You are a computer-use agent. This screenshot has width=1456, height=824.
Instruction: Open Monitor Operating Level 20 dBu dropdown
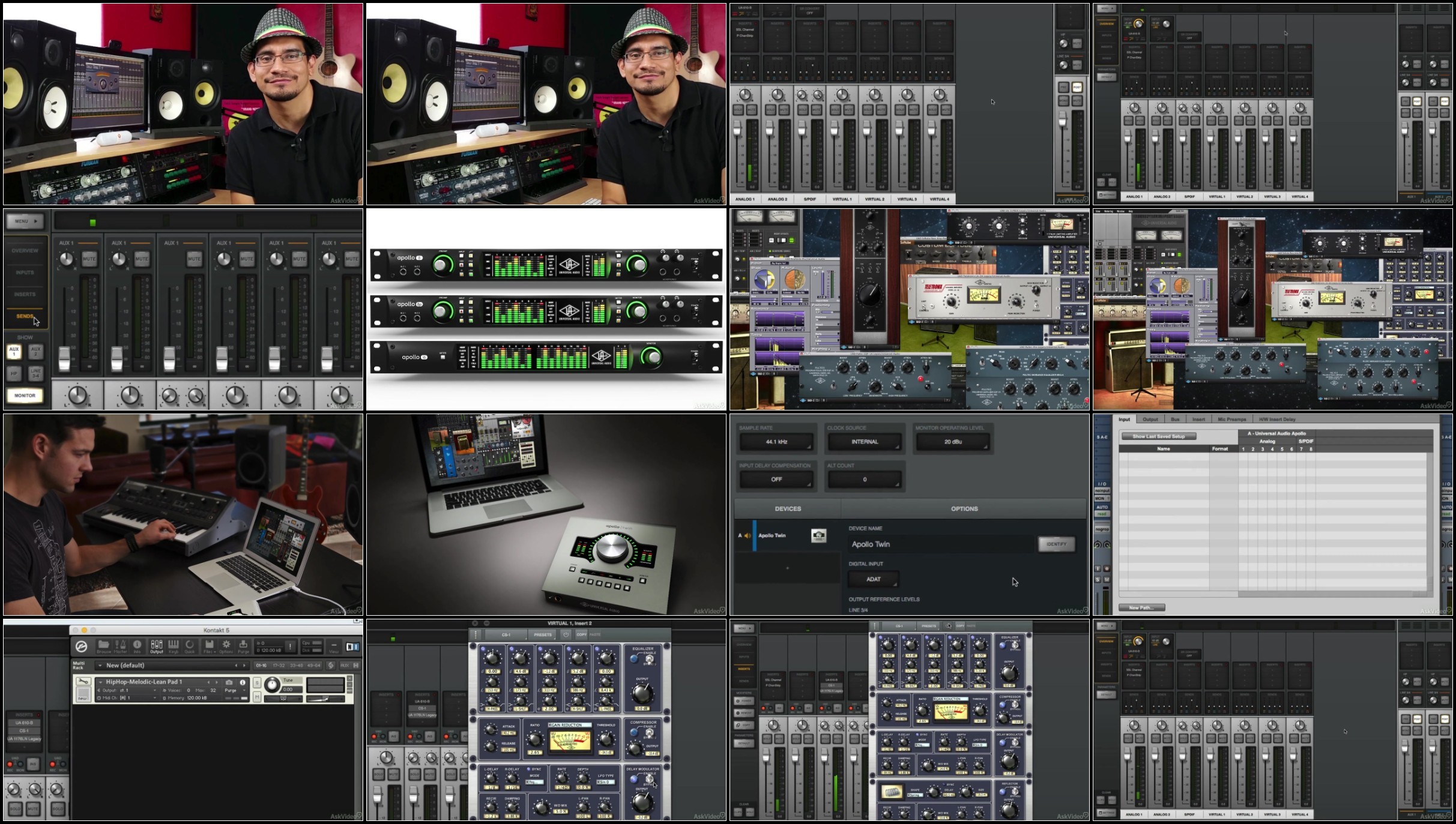953,442
